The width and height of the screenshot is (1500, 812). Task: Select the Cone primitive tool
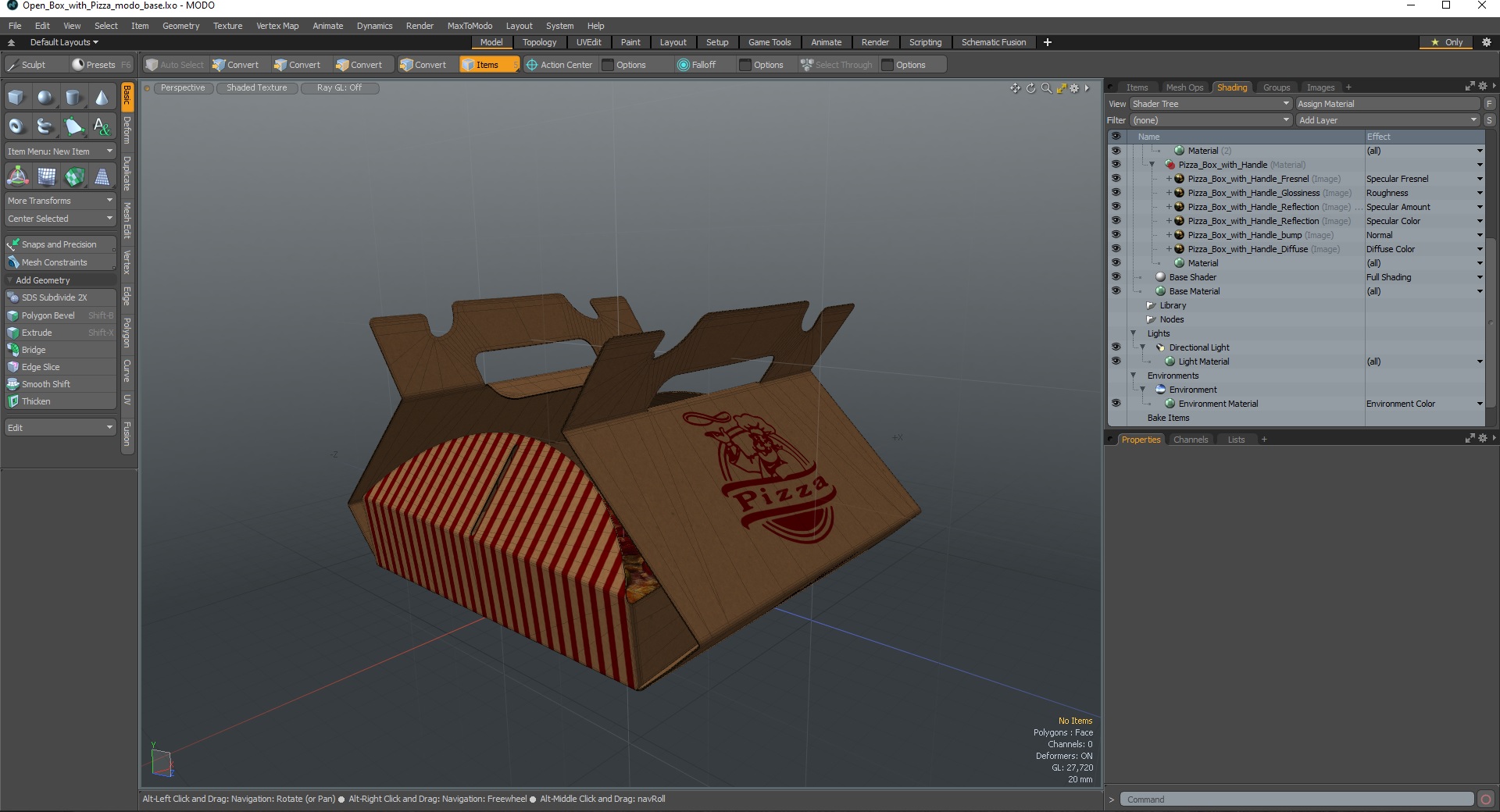[x=102, y=98]
